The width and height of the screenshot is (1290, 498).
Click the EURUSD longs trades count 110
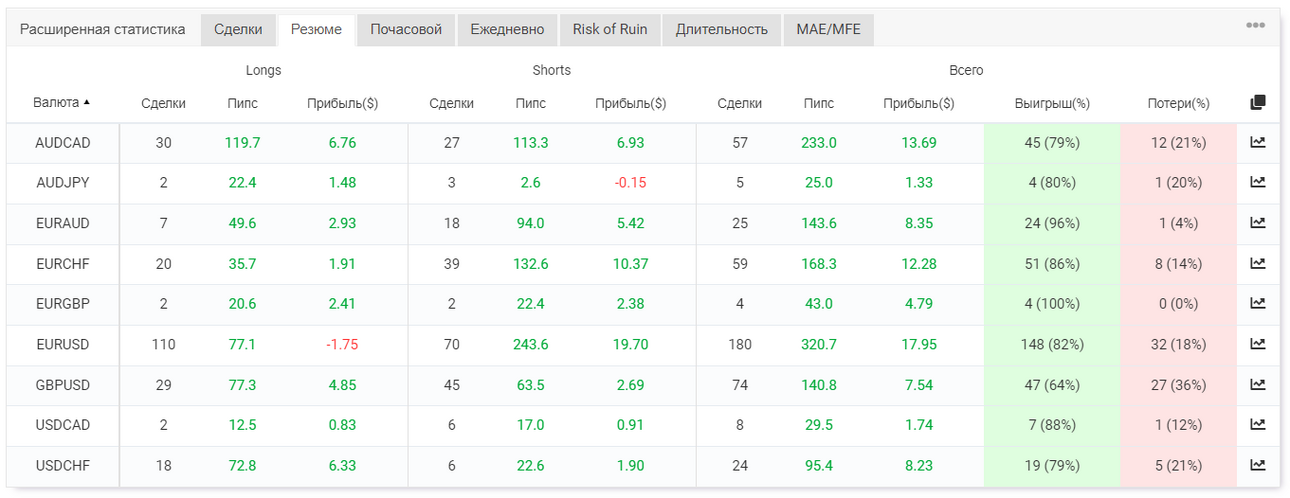[163, 344]
